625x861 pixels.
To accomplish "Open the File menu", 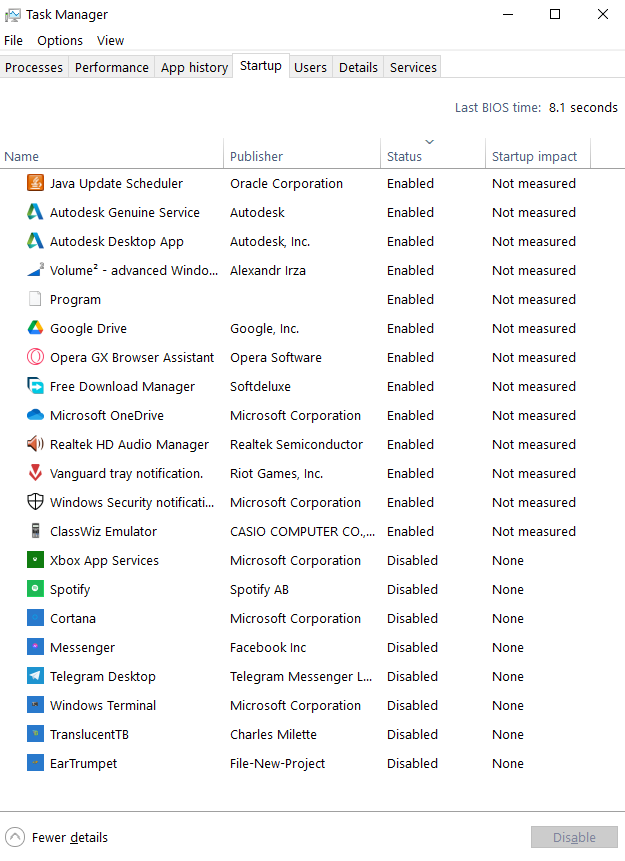I will [13, 41].
